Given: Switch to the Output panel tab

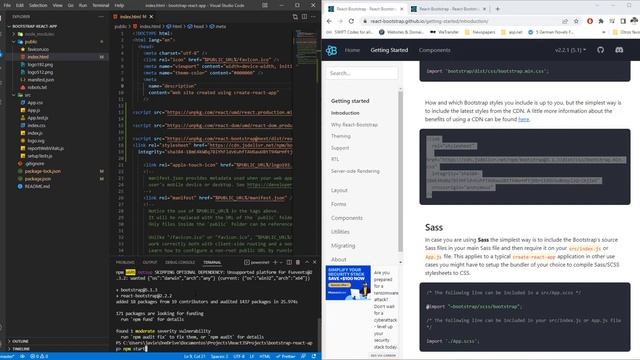Looking at the screenshot, I should pos(150,262).
